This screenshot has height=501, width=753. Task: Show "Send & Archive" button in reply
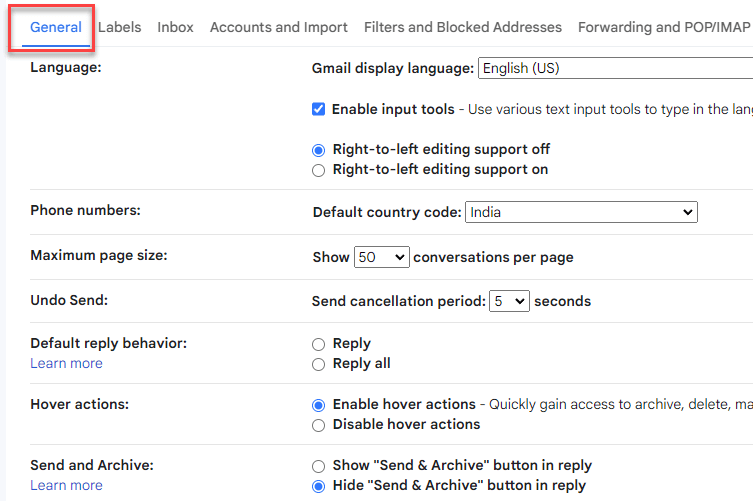pyautogui.click(x=319, y=466)
